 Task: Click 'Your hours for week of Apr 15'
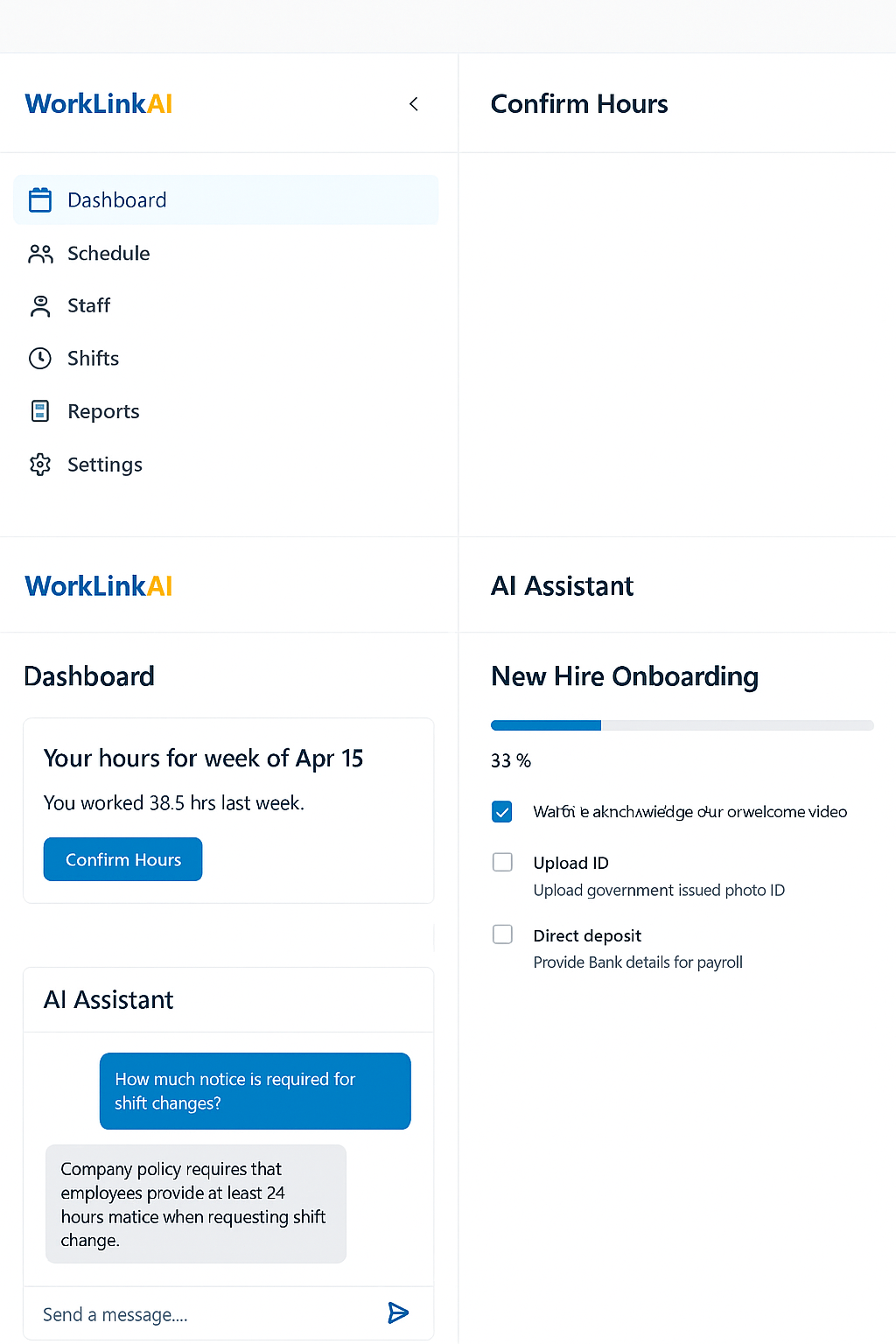203,759
